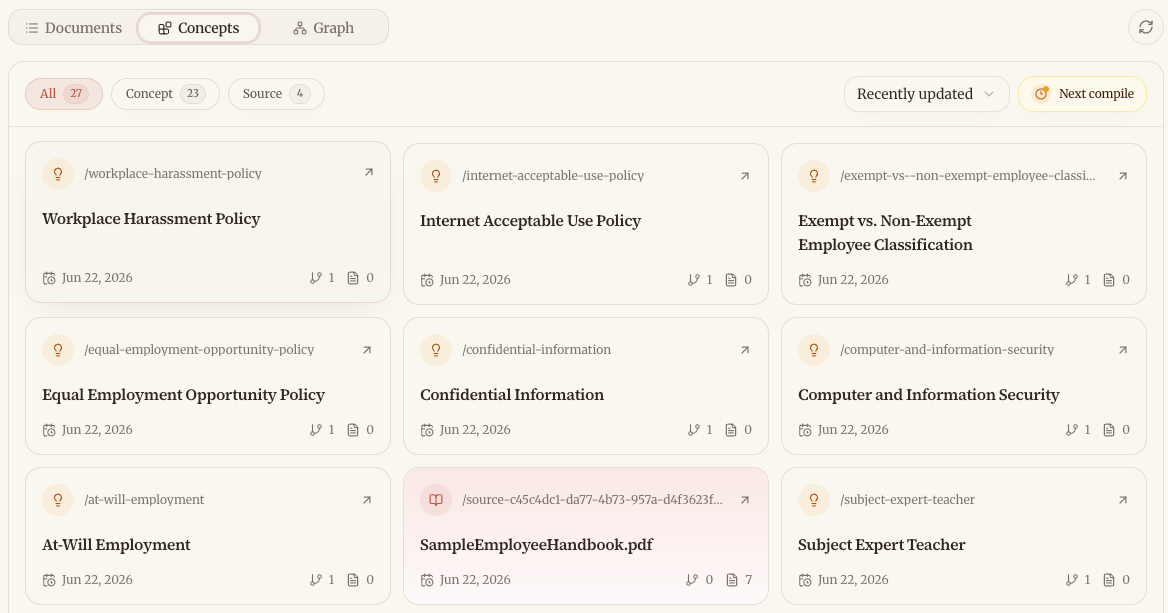Screen dimensions: 1168x613
Task: Click lightbulb icon on Workplace Harassment card
Action: click(58, 174)
